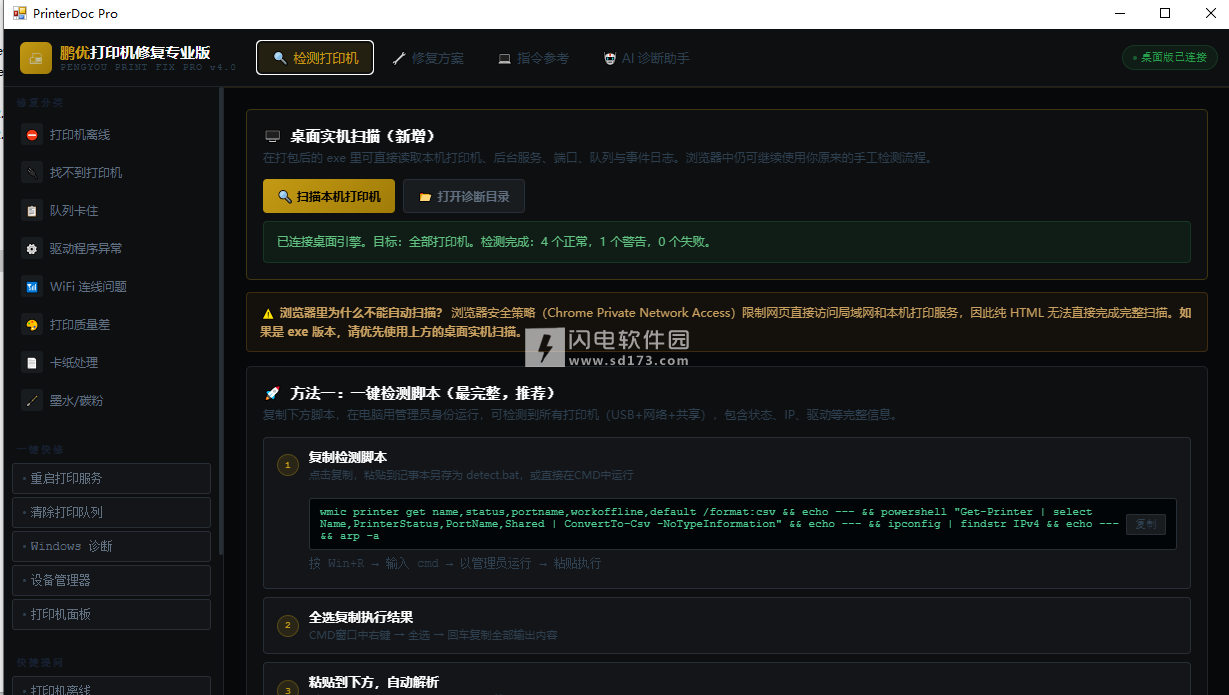Select the WiFi 连线问题 icon
Viewport: 1229px width, 695px height.
tap(32, 287)
